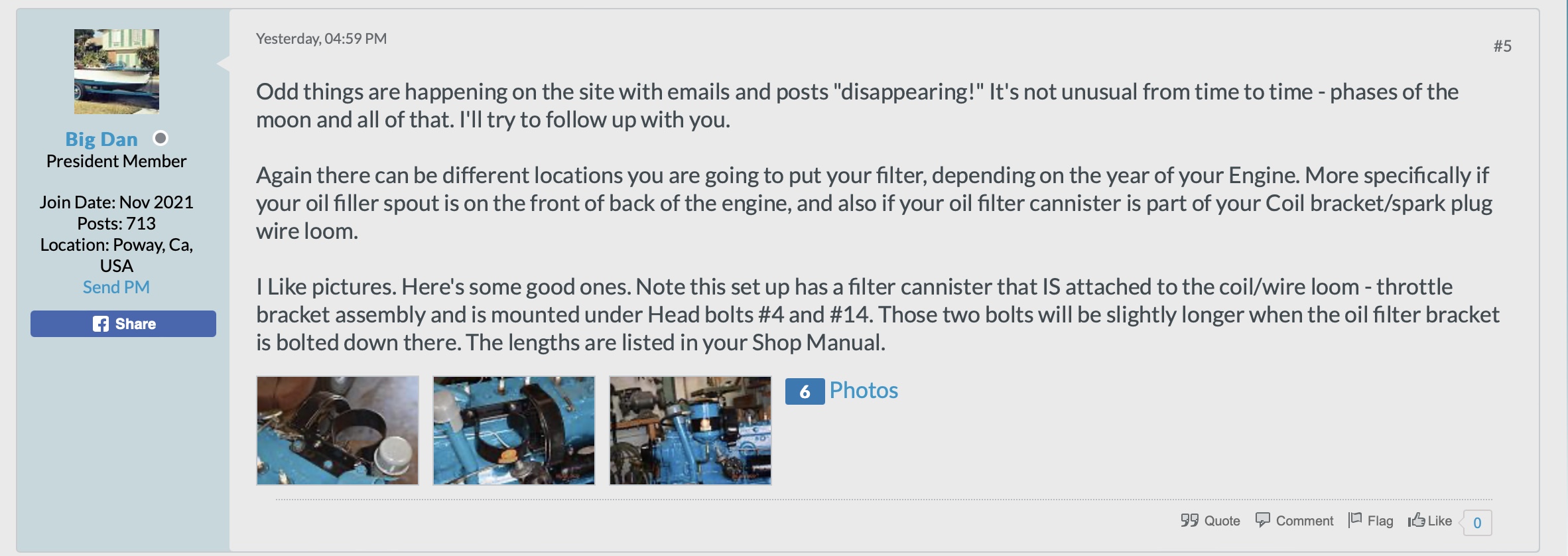Open the first oil filter bracket photo
This screenshot has height=556, width=1568.
tap(338, 431)
